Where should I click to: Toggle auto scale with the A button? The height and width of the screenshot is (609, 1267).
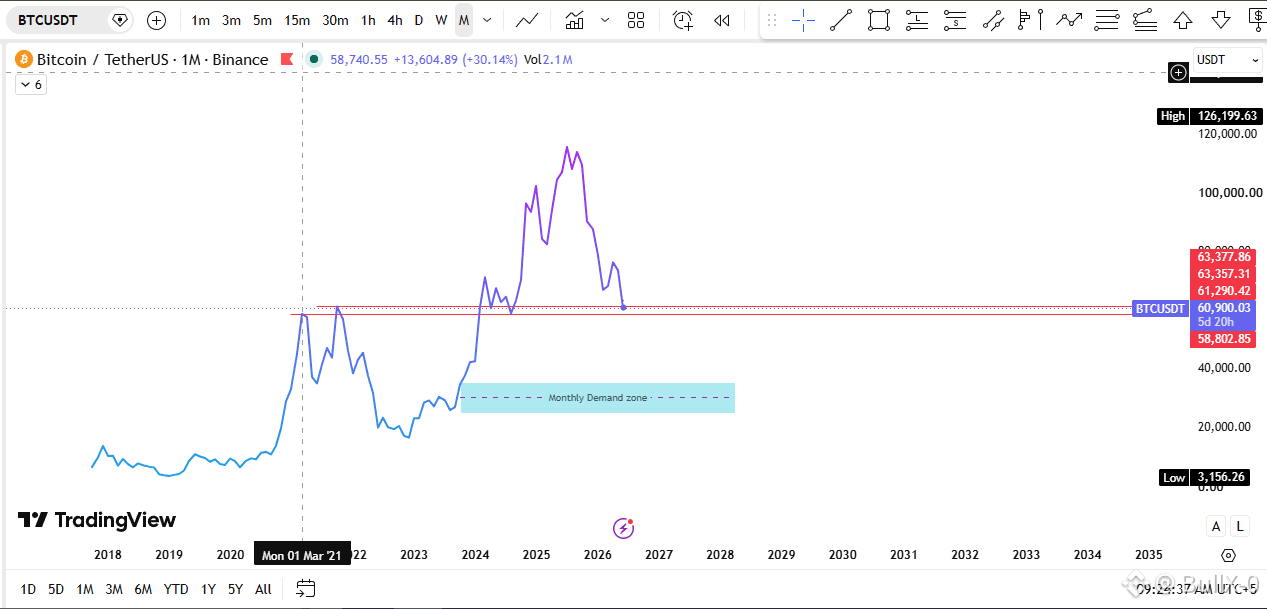click(1216, 526)
